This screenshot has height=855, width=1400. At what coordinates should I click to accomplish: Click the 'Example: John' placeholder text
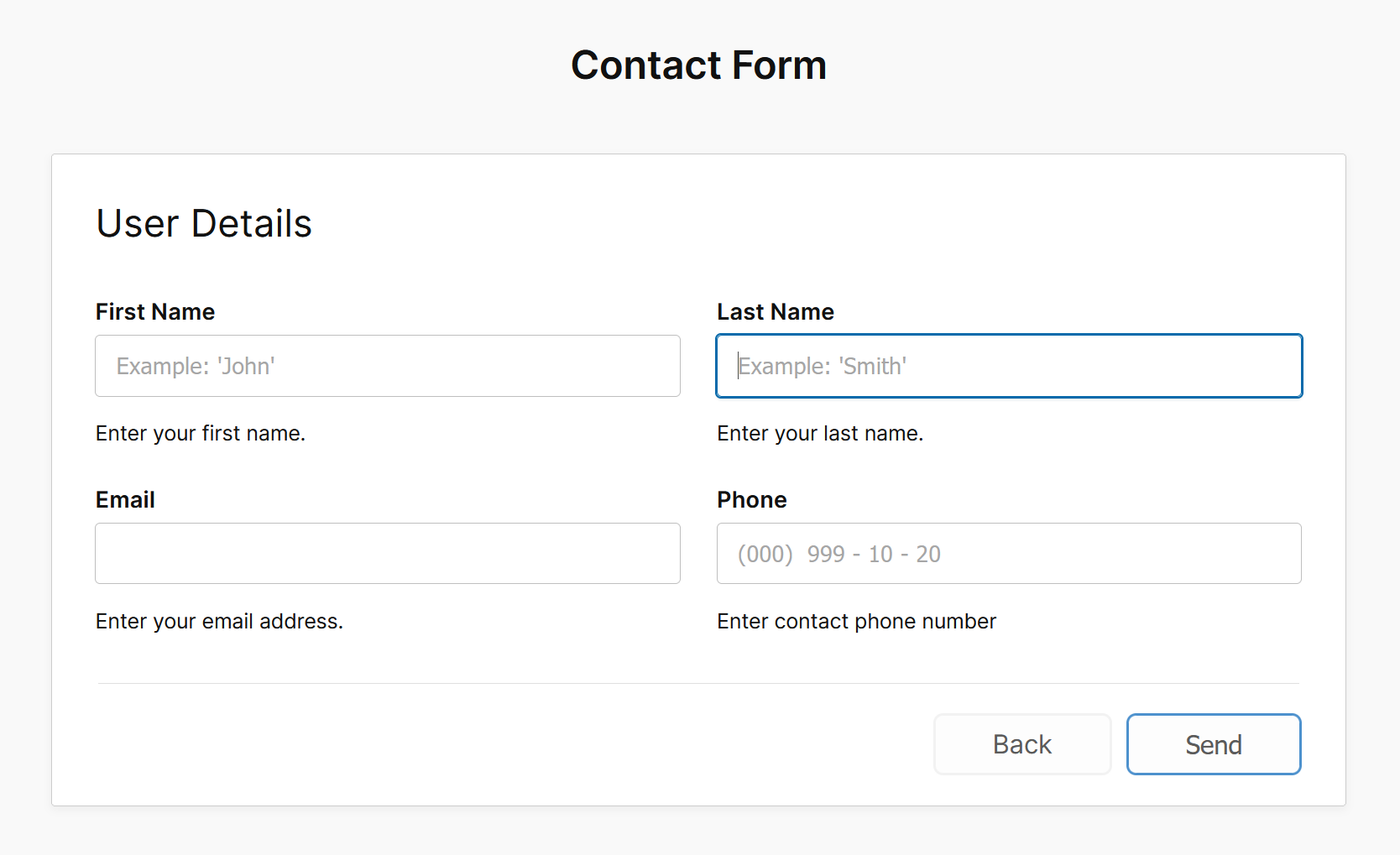point(196,367)
